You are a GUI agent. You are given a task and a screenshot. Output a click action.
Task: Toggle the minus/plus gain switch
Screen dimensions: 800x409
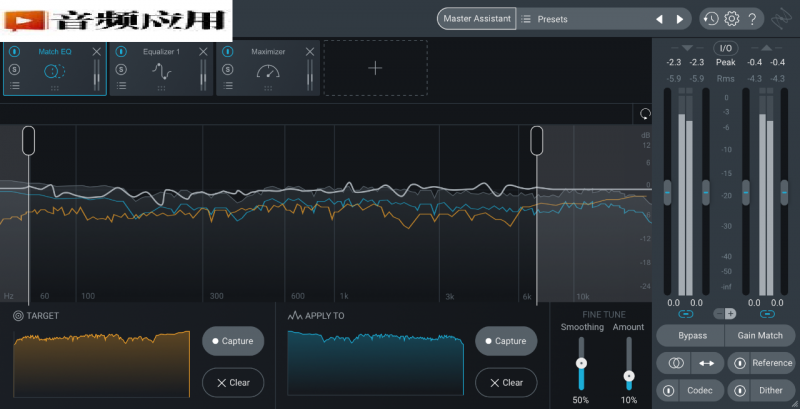coord(725,314)
